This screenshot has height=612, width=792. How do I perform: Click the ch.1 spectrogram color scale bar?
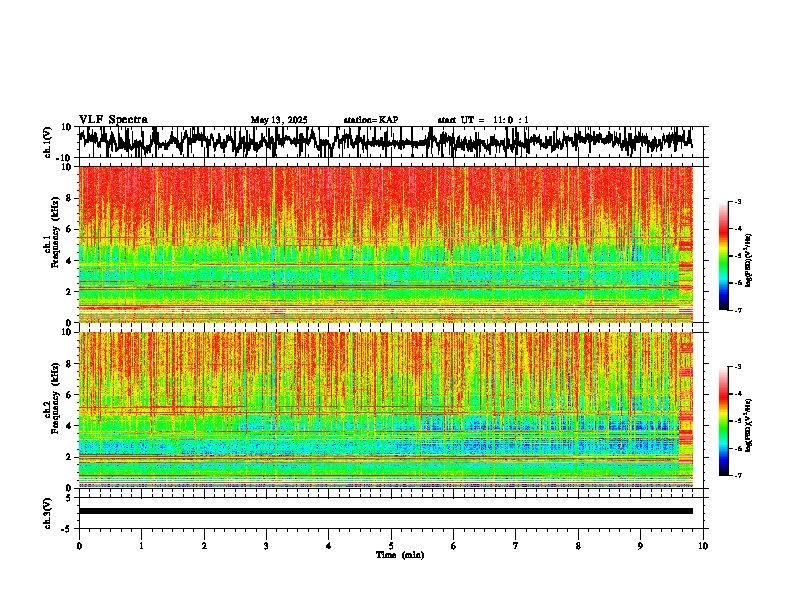[x=724, y=256]
